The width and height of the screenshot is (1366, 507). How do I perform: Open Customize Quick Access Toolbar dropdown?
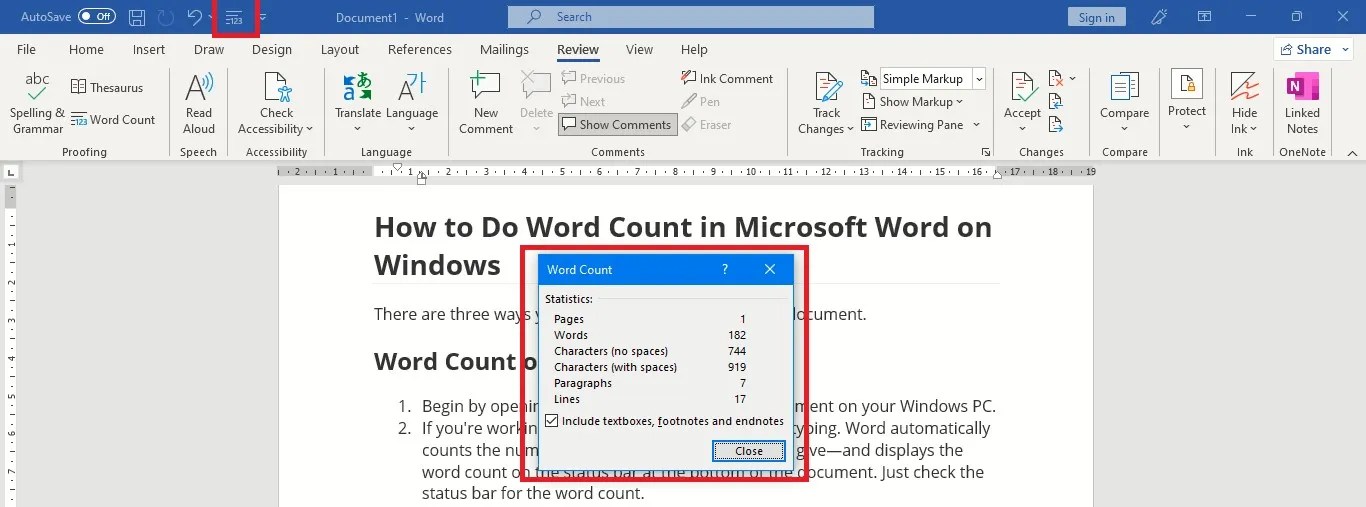(263, 18)
